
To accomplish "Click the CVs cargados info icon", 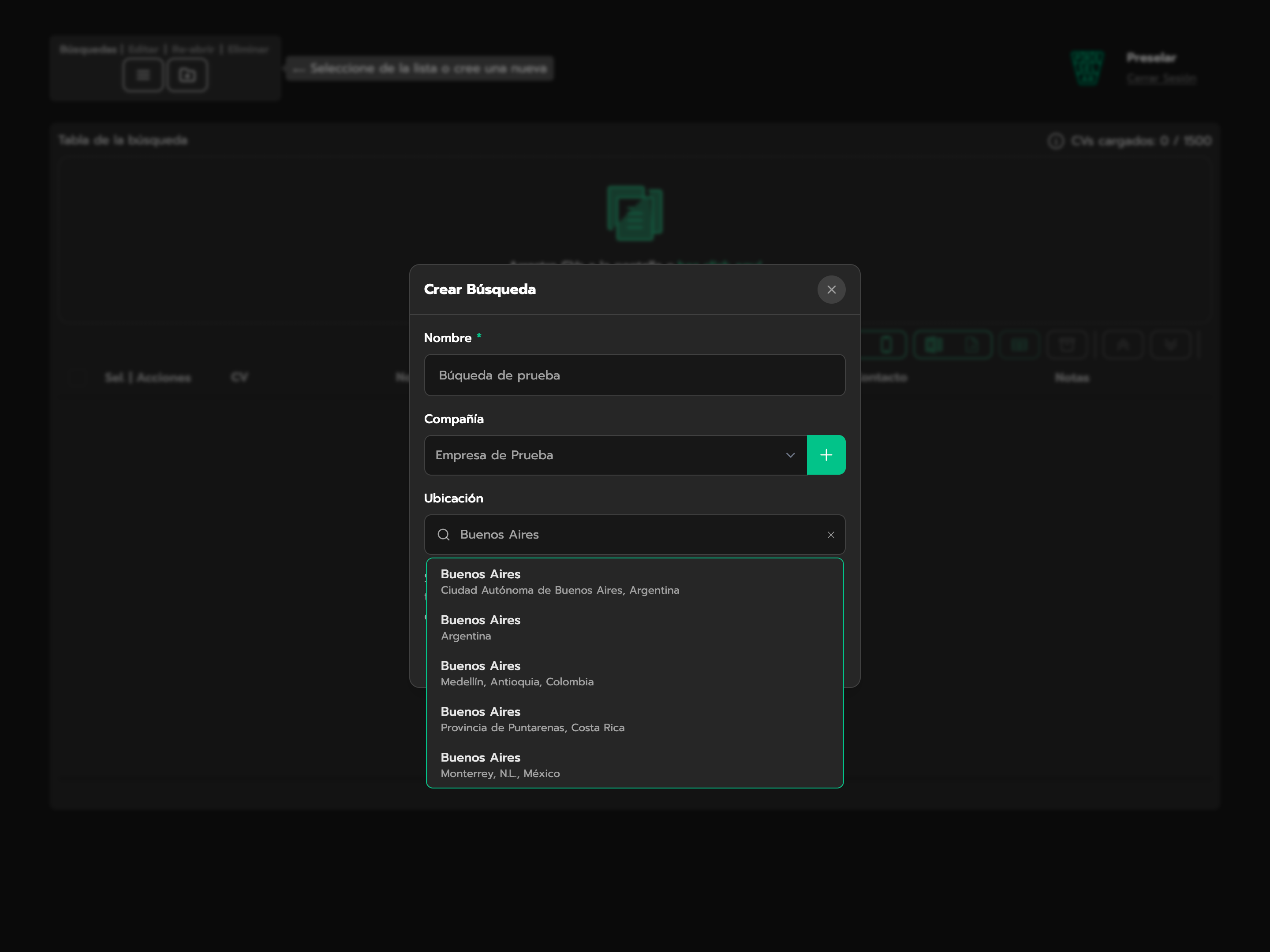I will (1055, 141).
